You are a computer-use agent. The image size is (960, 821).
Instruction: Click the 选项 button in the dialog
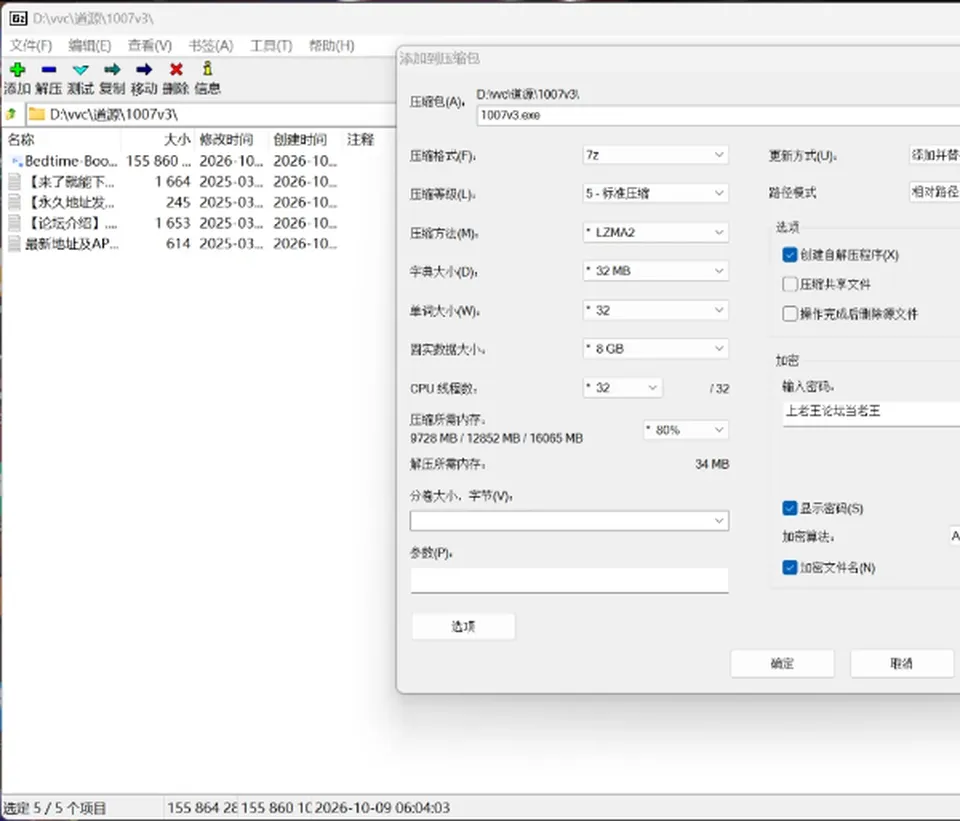click(x=463, y=626)
